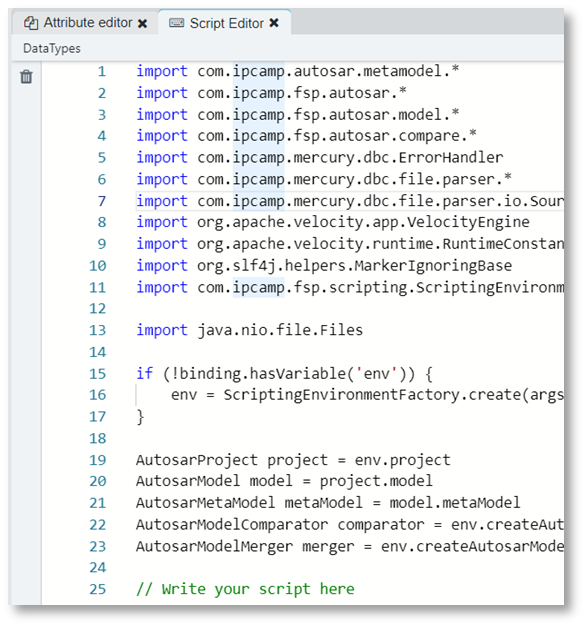Click the VelocityEngine import line
Screen dimensions: 587x628
pyautogui.click(x=333, y=222)
